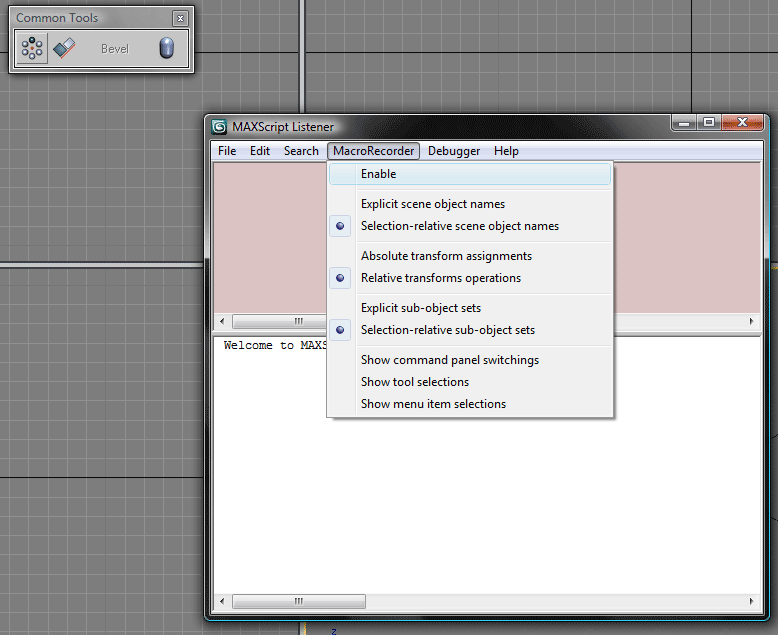
Task: Click the particle dots icon in Common Tools
Action: (32, 48)
